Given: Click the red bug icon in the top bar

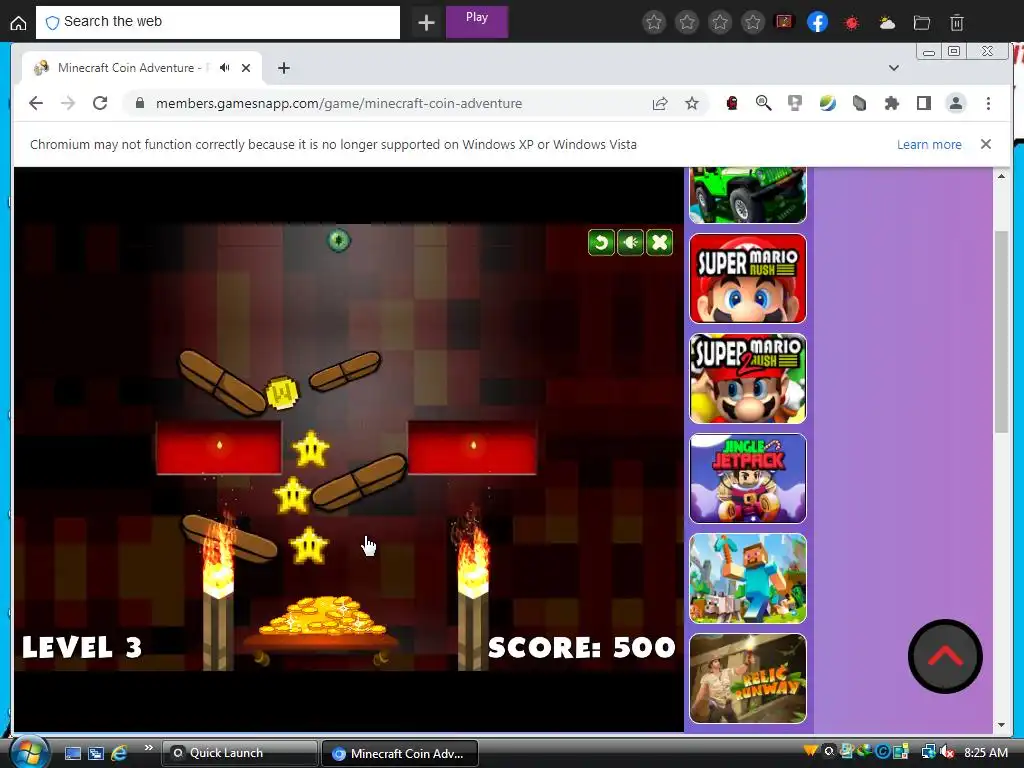Looking at the screenshot, I should click(852, 23).
